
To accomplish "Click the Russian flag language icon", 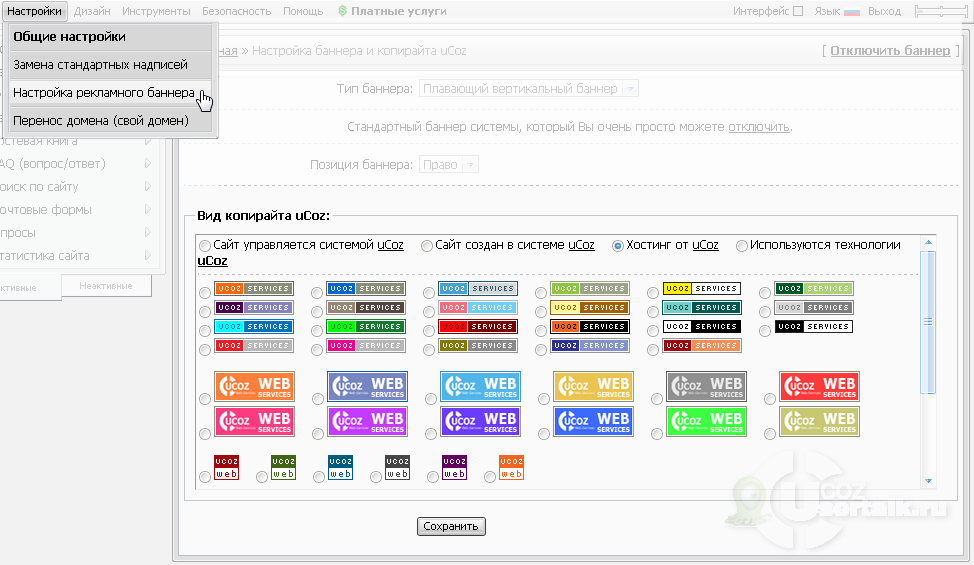I will click(852, 12).
